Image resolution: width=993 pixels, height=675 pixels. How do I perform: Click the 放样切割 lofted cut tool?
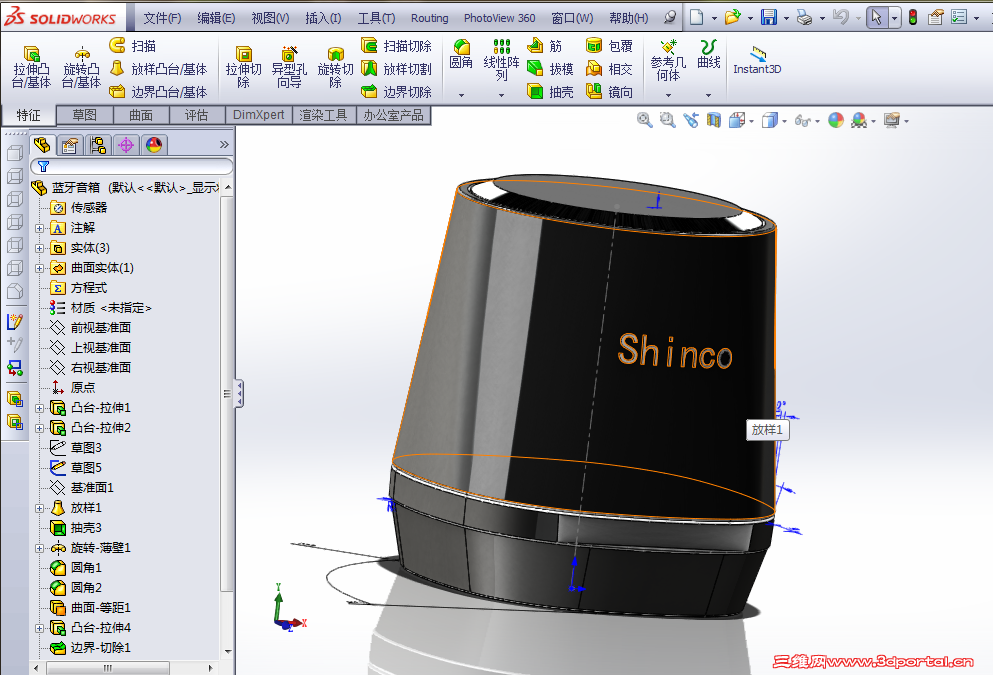click(396, 69)
